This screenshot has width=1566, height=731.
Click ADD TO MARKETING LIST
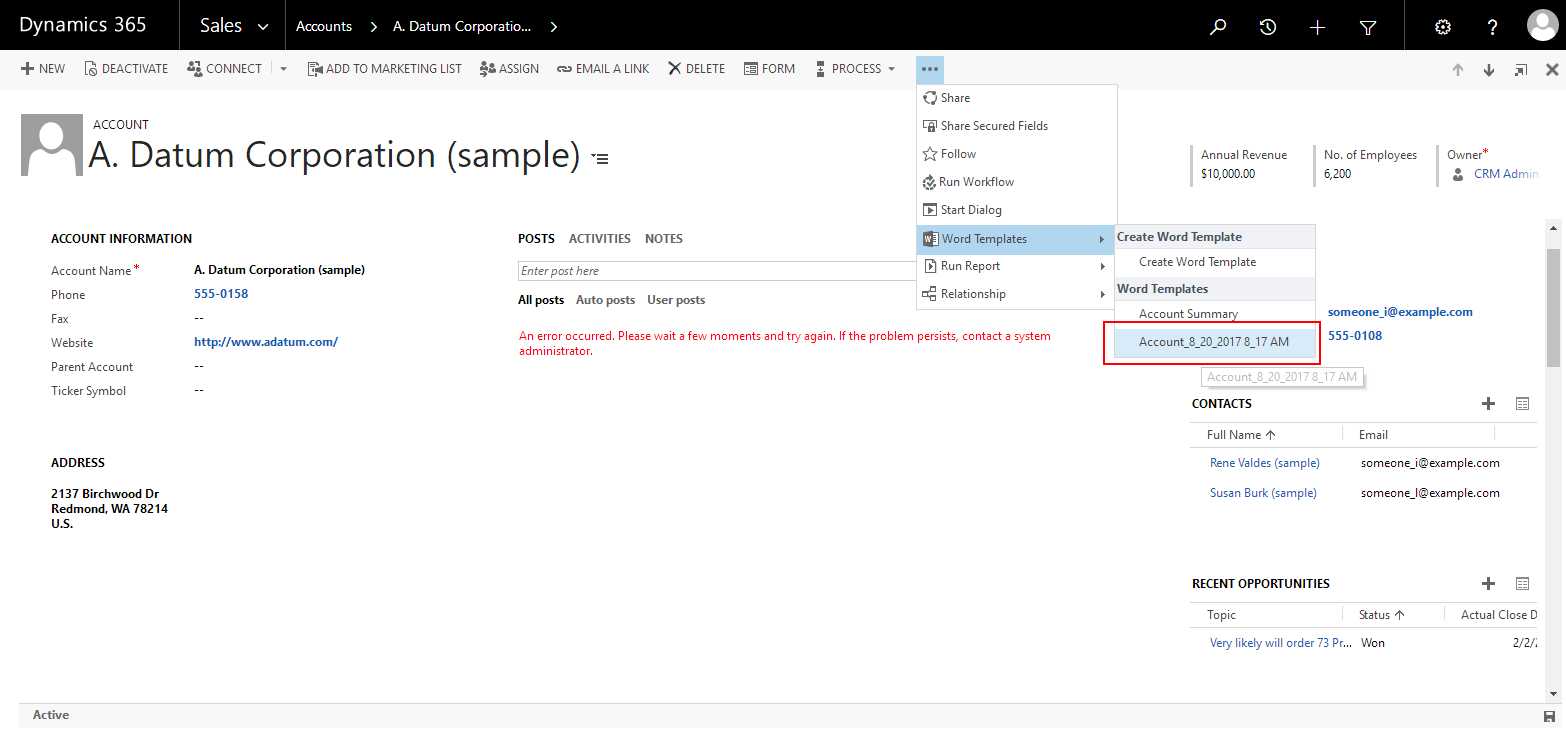[384, 69]
